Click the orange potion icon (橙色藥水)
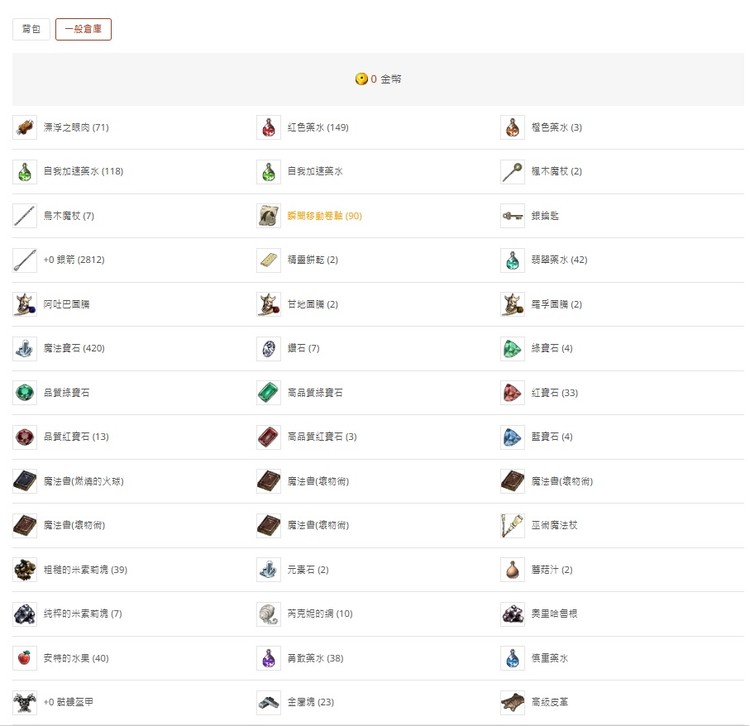 coord(513,127)
